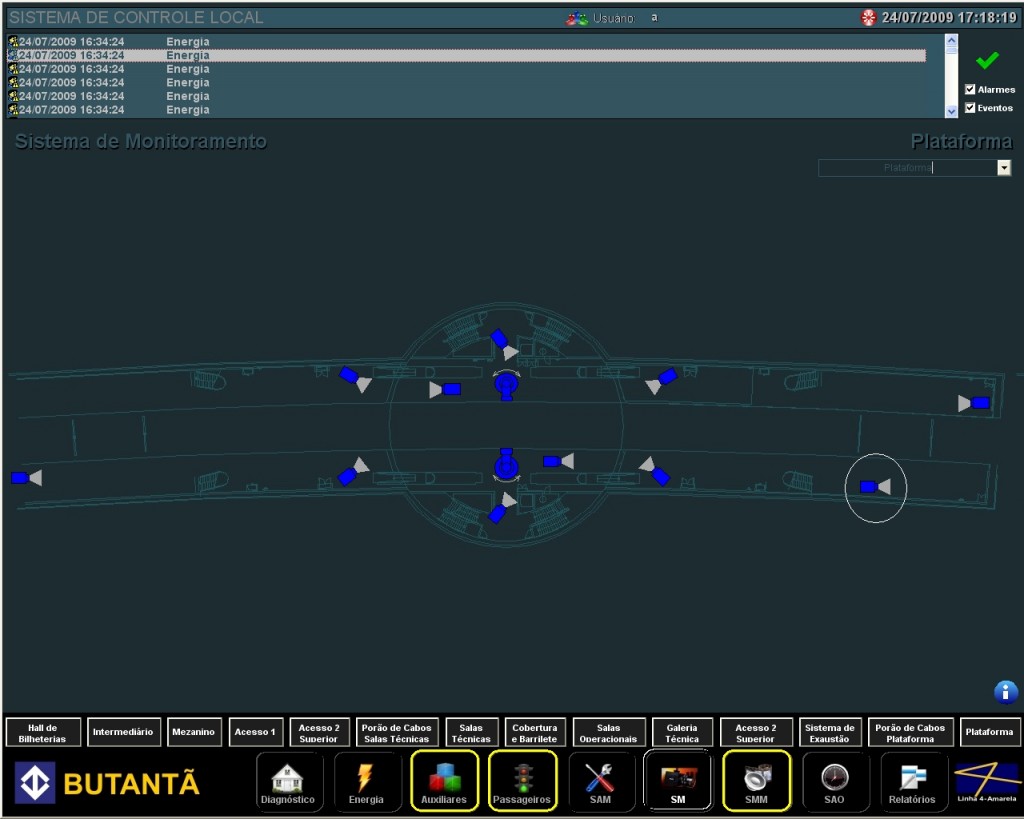Open Porão de Cabos Plataforma view
The width and height of the screenshot is (1024, 819).
point(910,732)
